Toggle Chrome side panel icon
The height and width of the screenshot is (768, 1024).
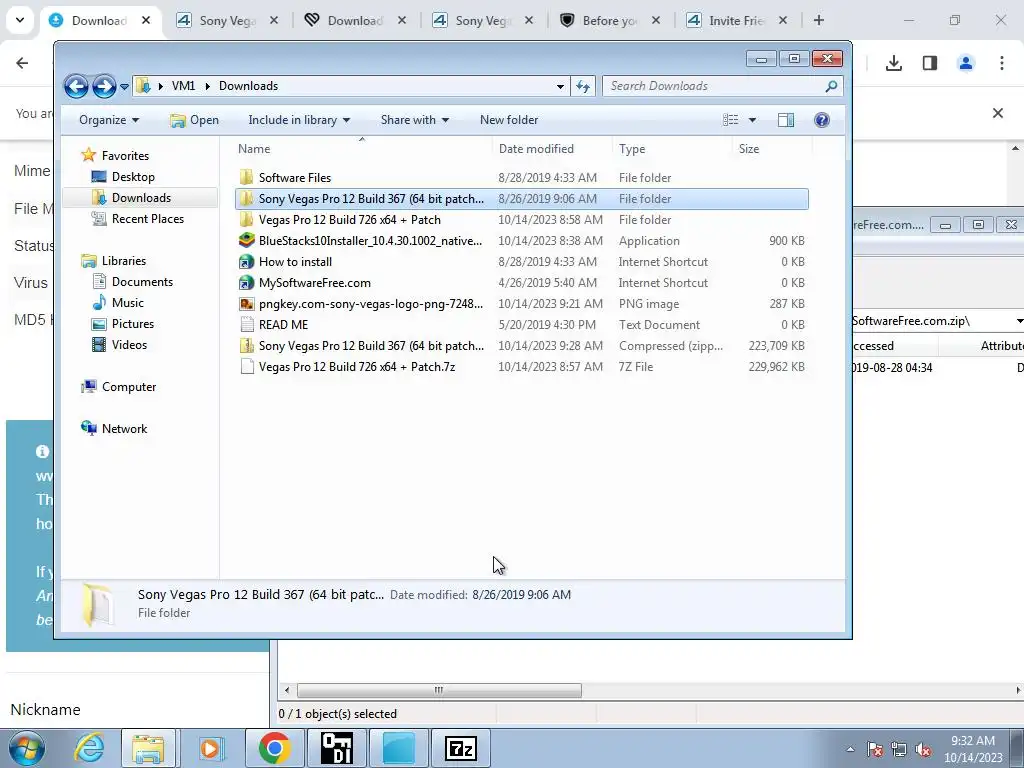(x=929, y=63)
